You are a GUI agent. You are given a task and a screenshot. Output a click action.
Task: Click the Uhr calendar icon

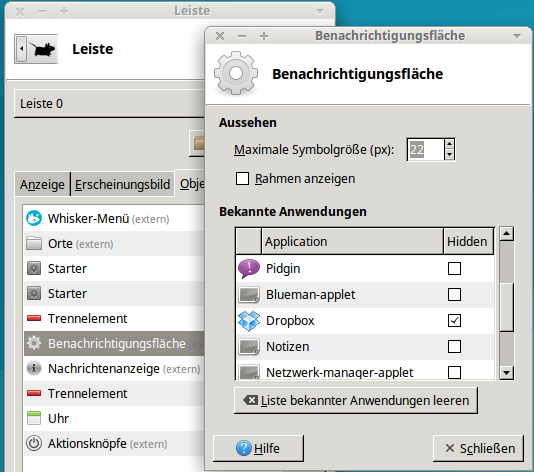(34, 418)
